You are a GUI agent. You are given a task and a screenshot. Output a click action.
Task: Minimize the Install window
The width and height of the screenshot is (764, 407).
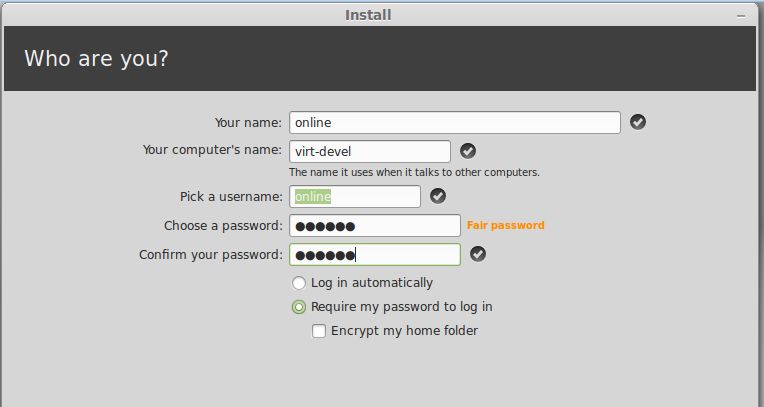click(x=740, y=15)
